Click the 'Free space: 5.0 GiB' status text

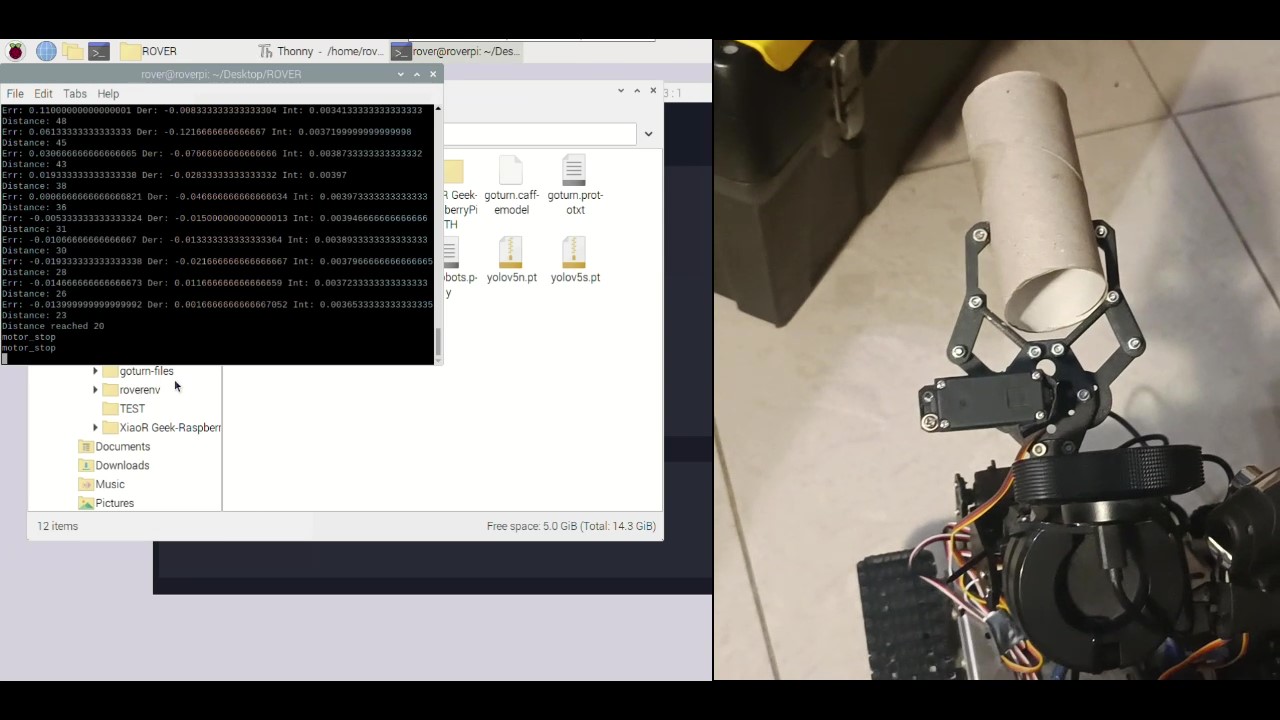[x=571, y=526]
